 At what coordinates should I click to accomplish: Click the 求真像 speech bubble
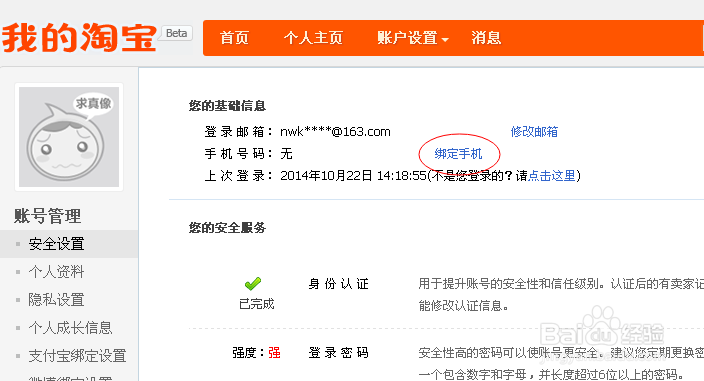pos(93,104)
